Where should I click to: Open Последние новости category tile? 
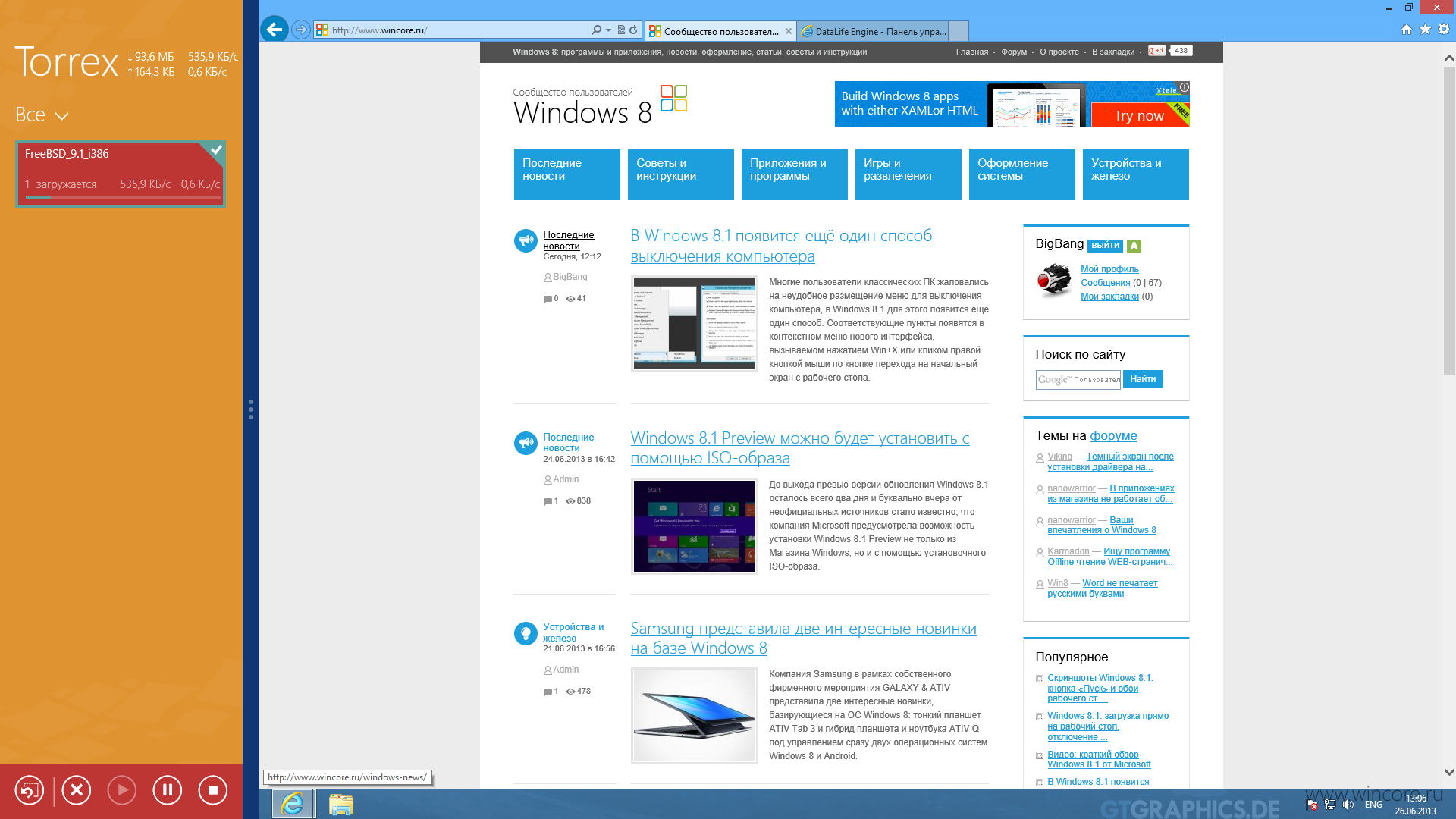coord(566,174)
